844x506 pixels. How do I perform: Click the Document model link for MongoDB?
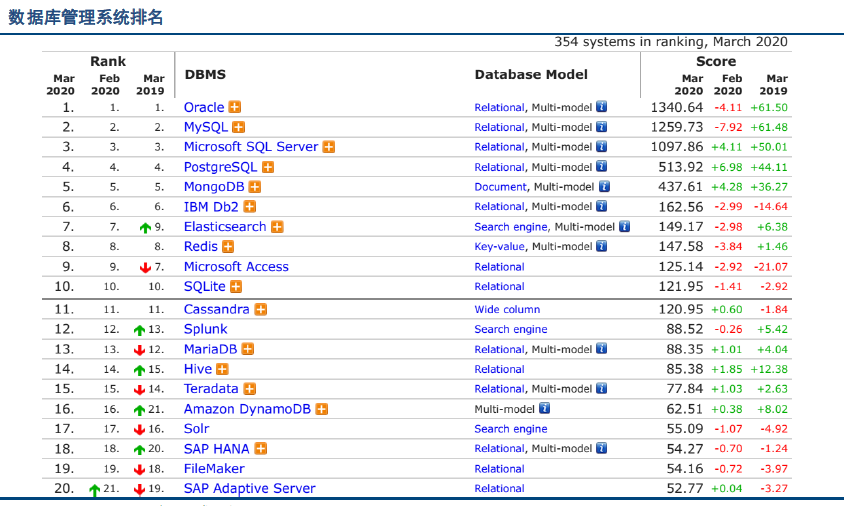click(501, 187)
